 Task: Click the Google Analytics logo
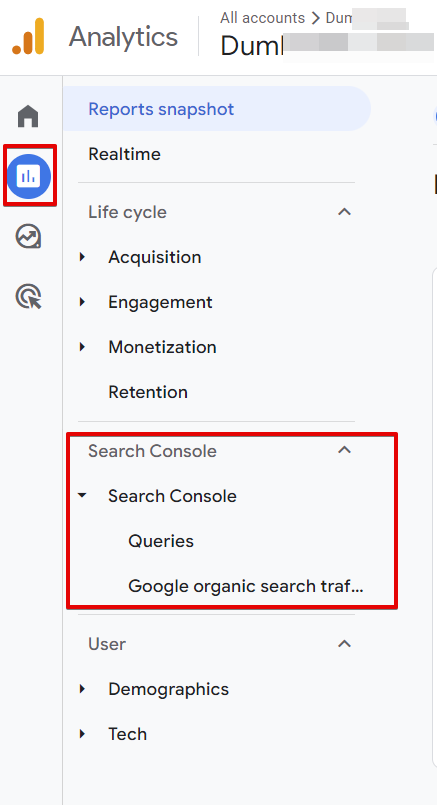click(x=29, y=36)
